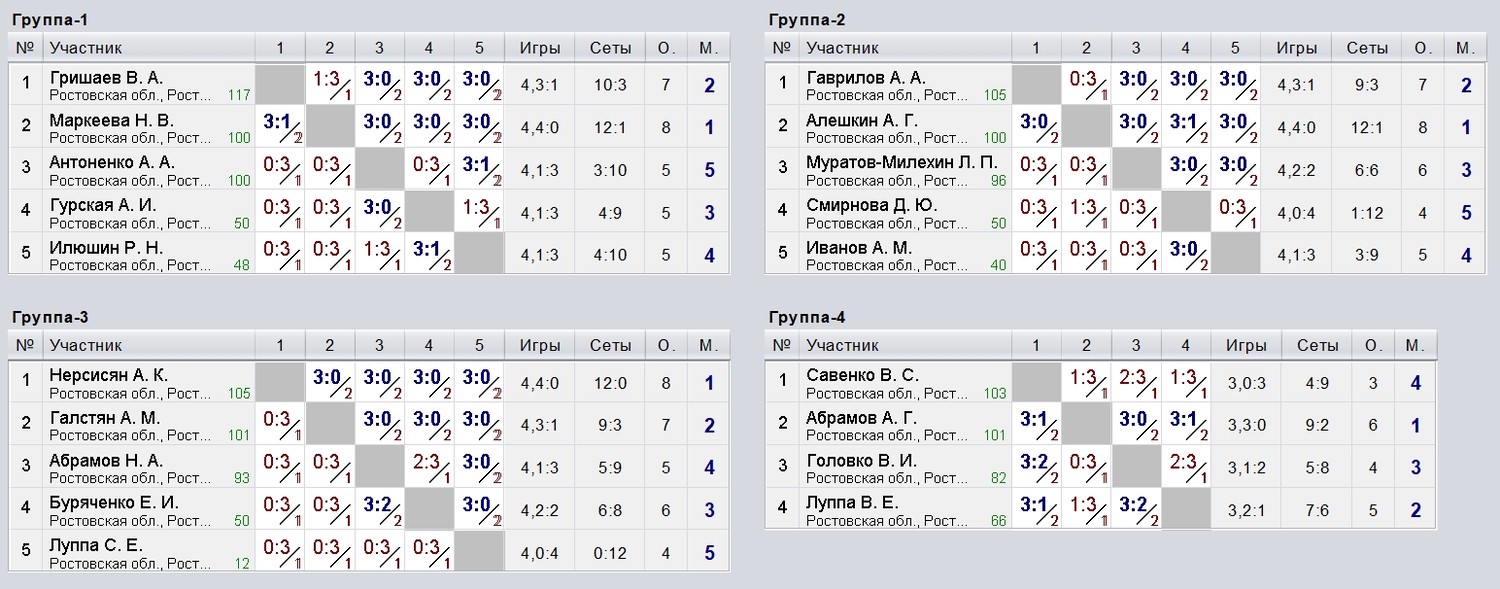Select the Игры column header in Группа-2
This screenshot has width=1500, height=589.
pyautogui.click(x=1296, y=47)
